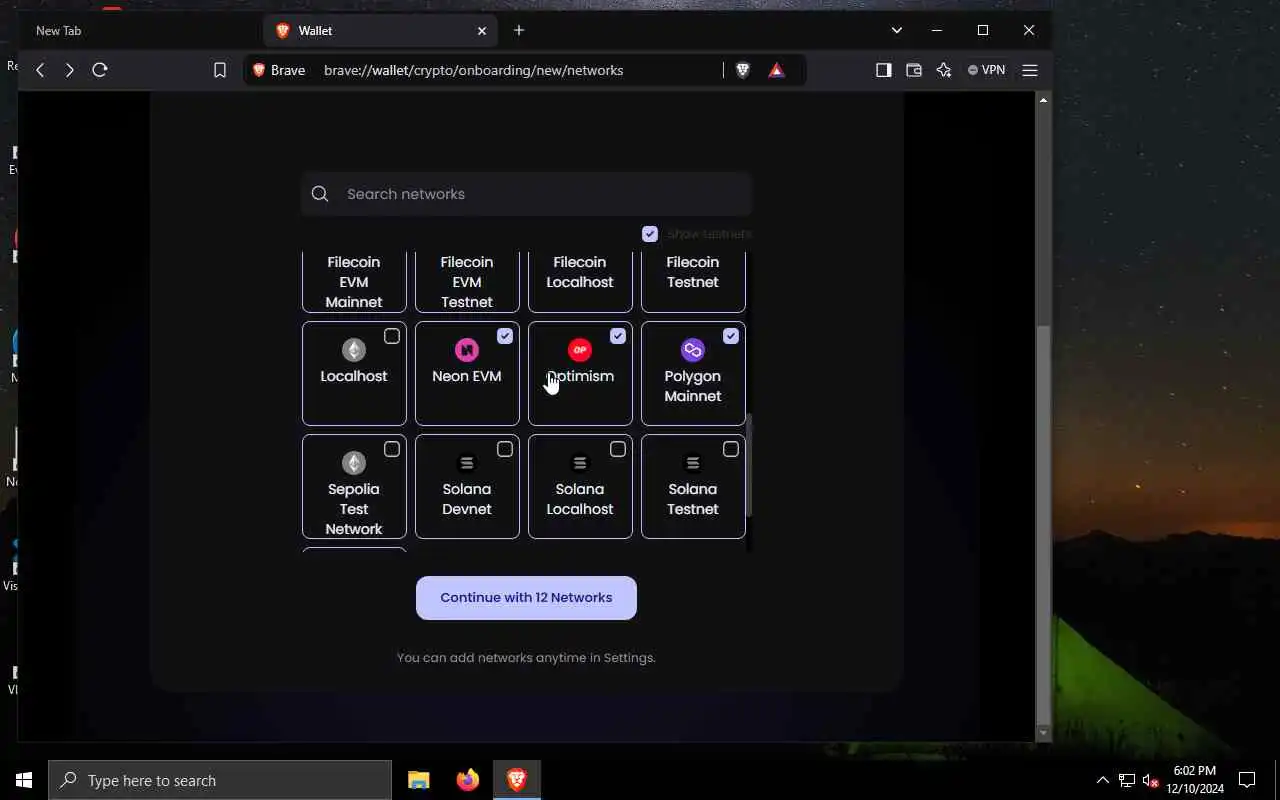Image resolution: width=1280 pixels, height=800 pixels.
Task: Uncheck the Show testnets checkbox
Action: tap(650, 234)
